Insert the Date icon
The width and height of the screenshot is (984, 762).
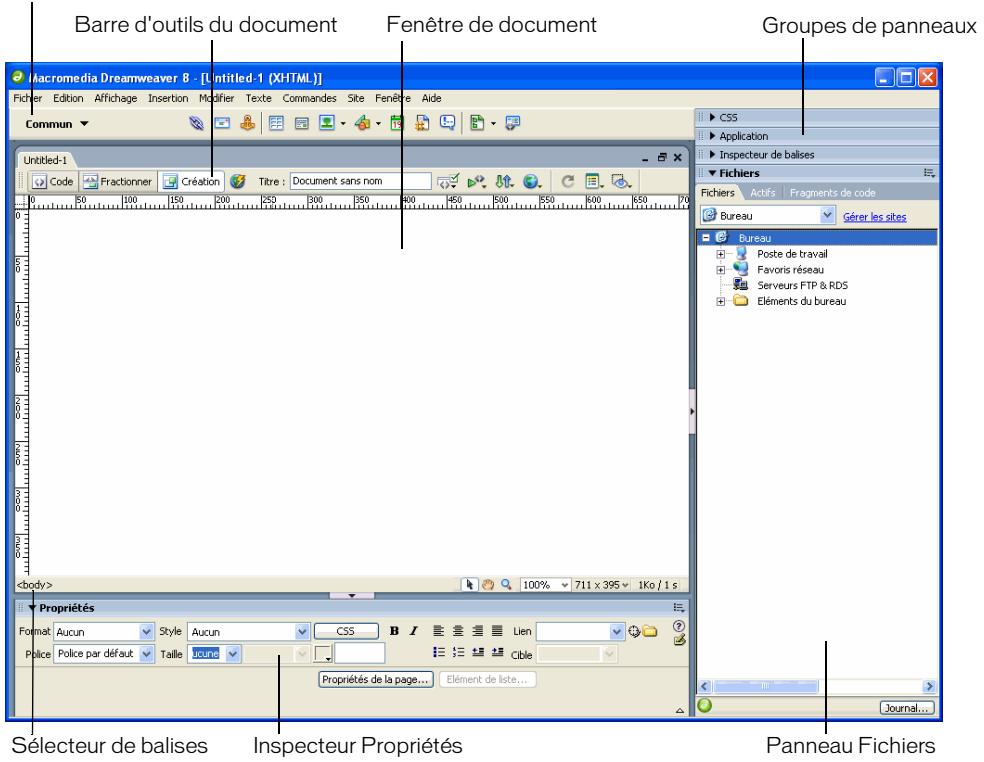pos(396,123)
